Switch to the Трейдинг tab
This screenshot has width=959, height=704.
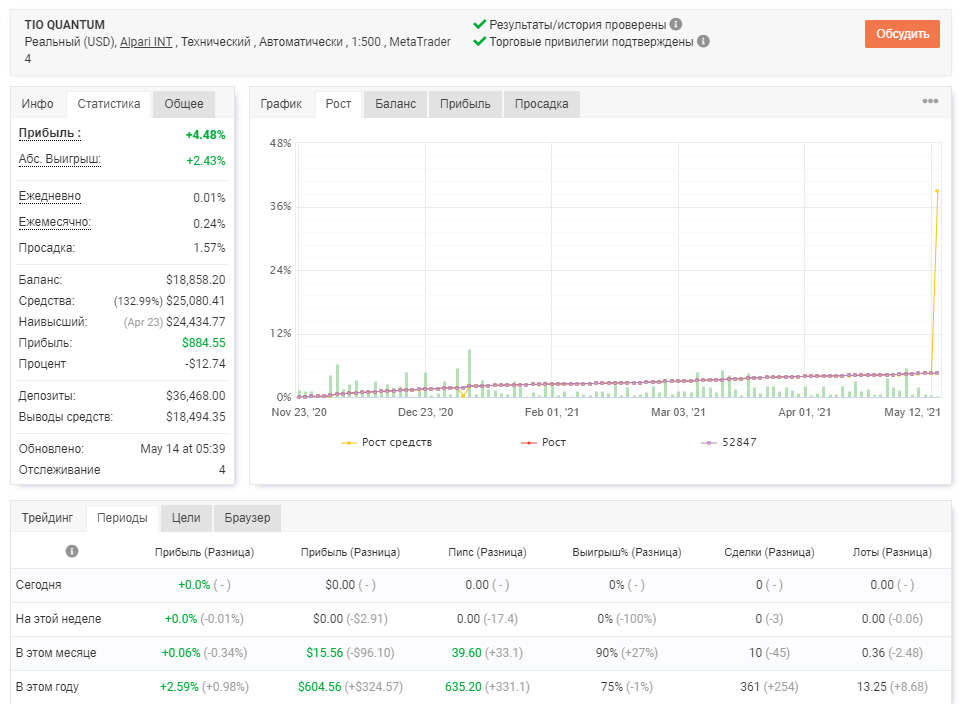pyautogui.click(x=47, y=517)
